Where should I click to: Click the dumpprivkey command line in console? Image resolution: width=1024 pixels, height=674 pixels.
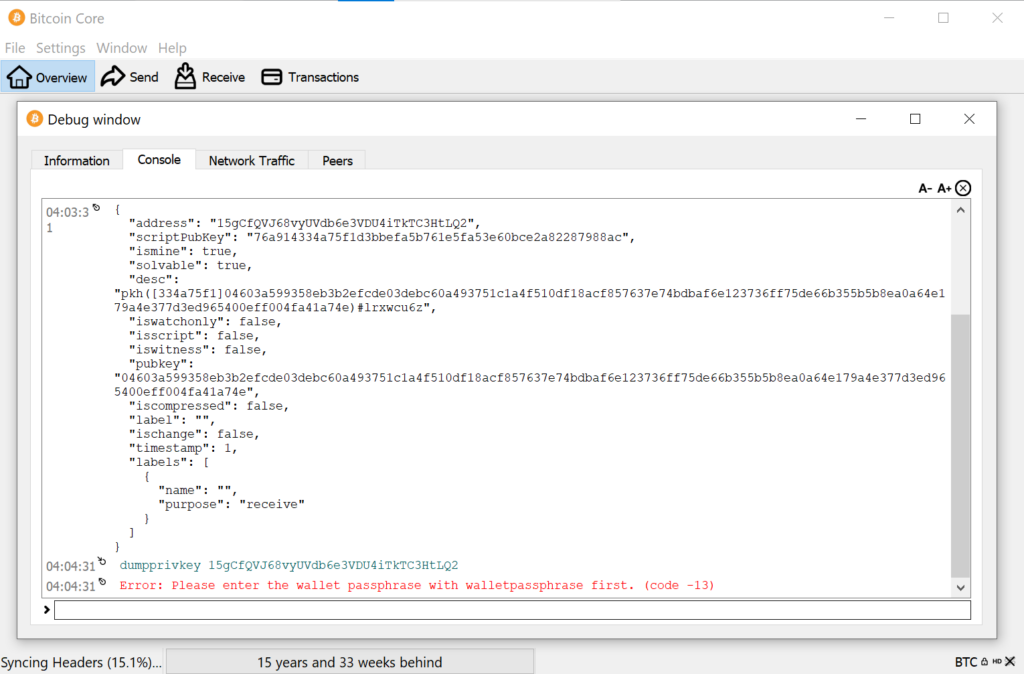coord(289,565)
